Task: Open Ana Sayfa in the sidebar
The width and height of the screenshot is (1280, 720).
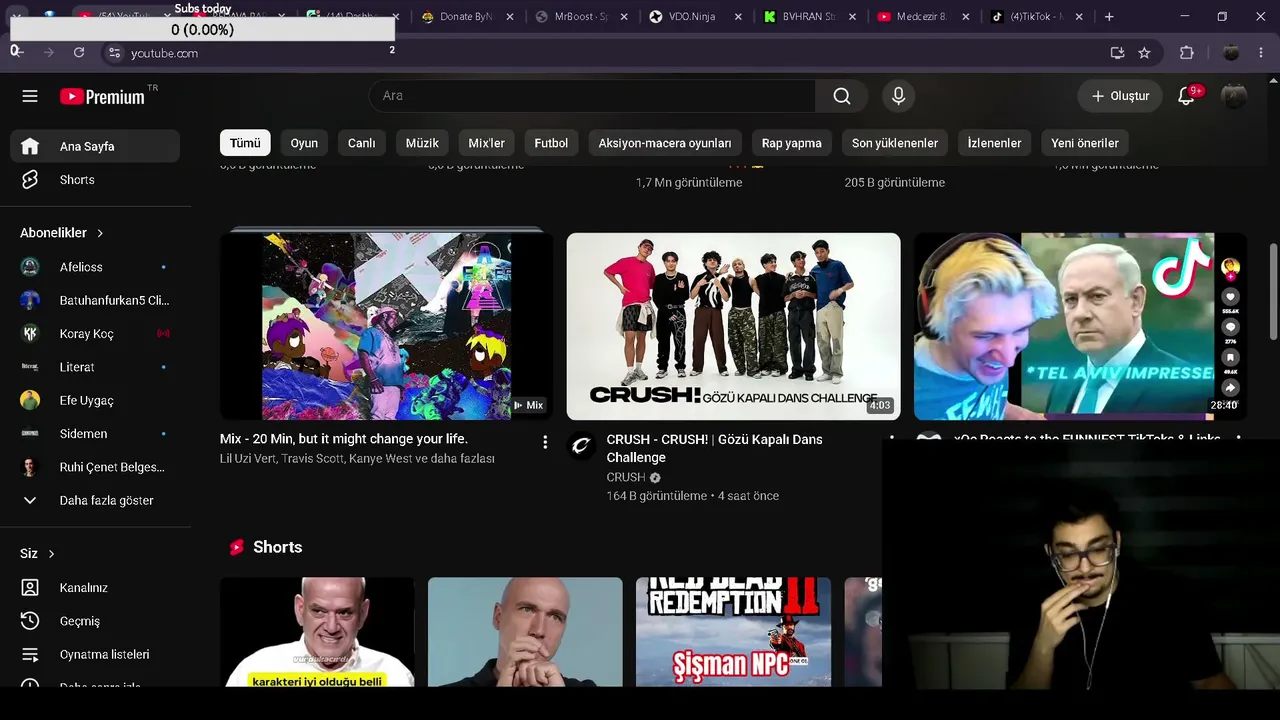Action: pos(95,146)
